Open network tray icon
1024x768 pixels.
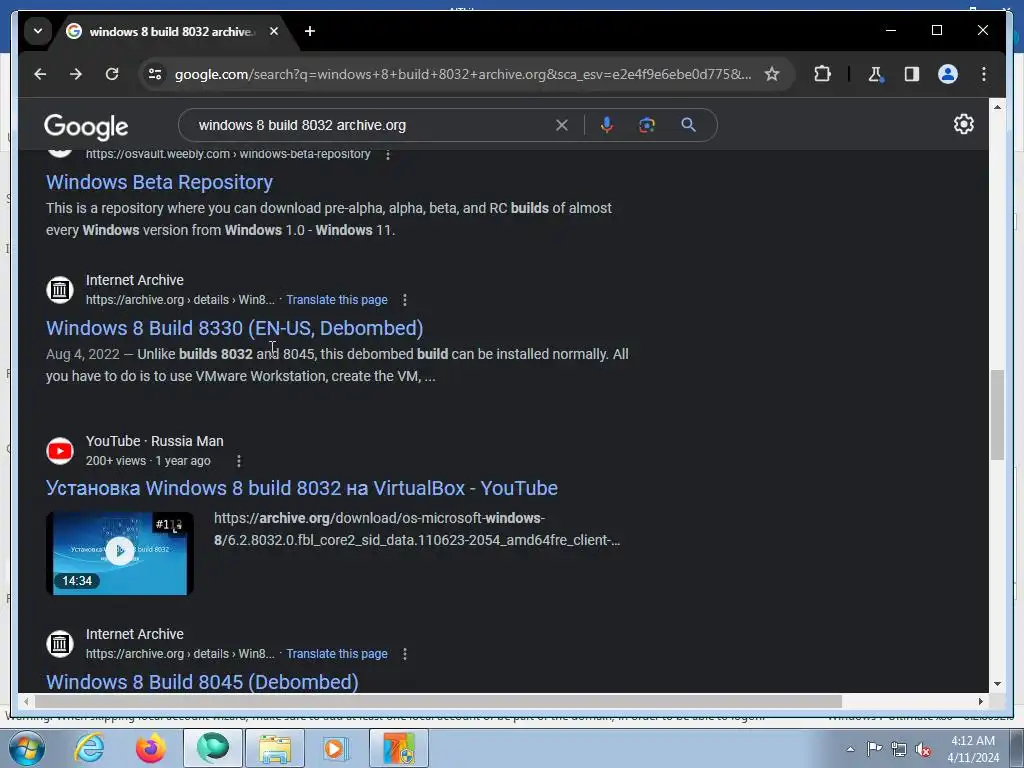(899, 749)
